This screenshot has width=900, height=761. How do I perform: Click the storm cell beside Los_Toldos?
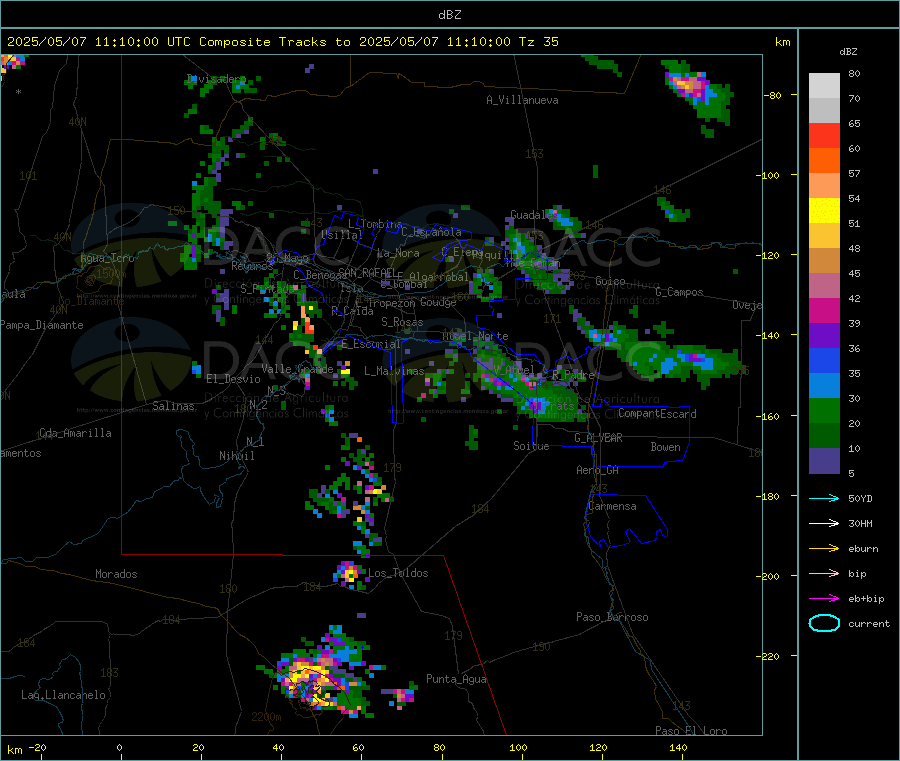(348, 574)
